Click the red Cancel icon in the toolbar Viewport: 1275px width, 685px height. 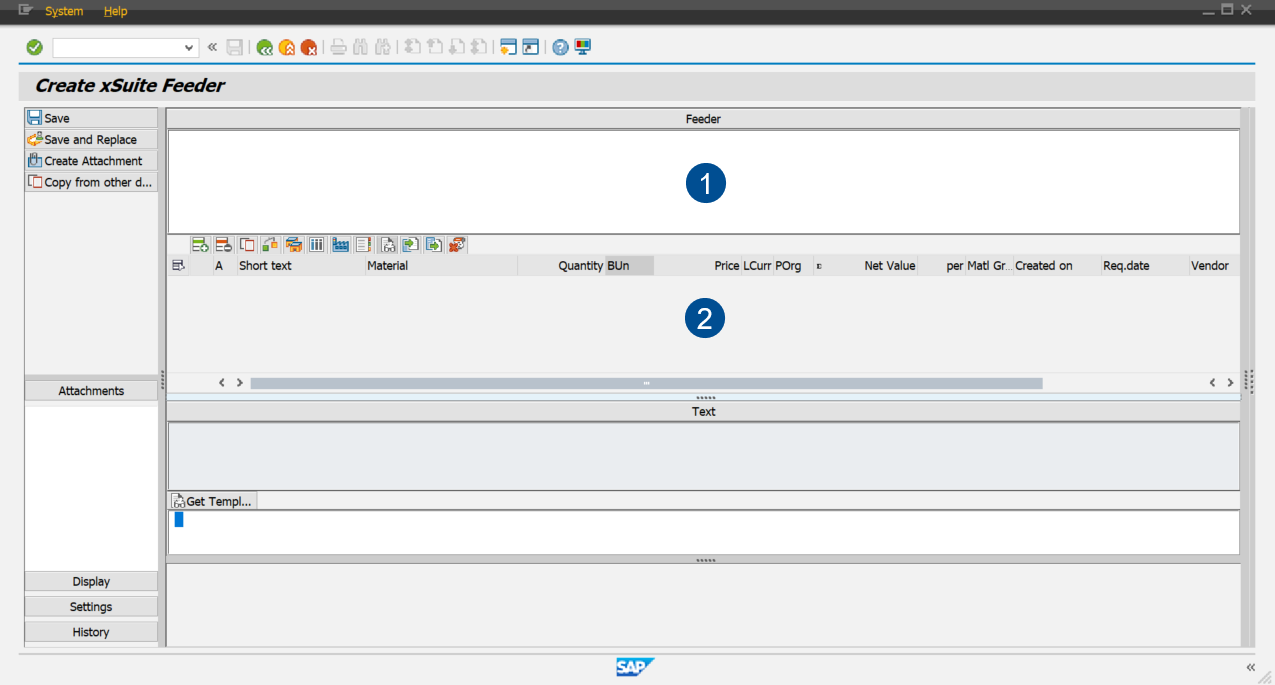(311, 47)
